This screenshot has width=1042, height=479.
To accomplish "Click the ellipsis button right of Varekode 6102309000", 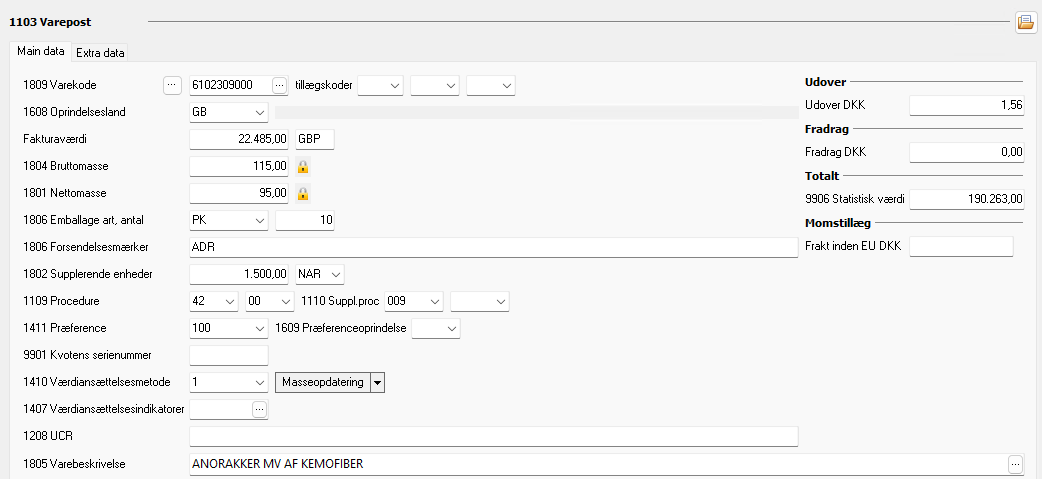I will pos(279,85).
